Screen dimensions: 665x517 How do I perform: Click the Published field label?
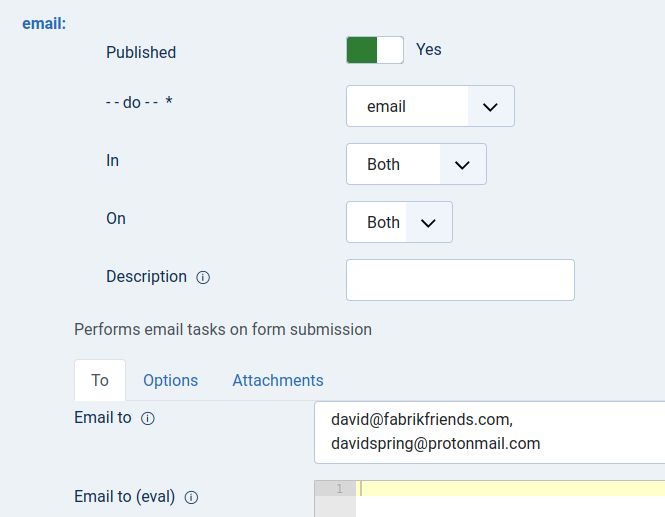[x=141, y=52]
